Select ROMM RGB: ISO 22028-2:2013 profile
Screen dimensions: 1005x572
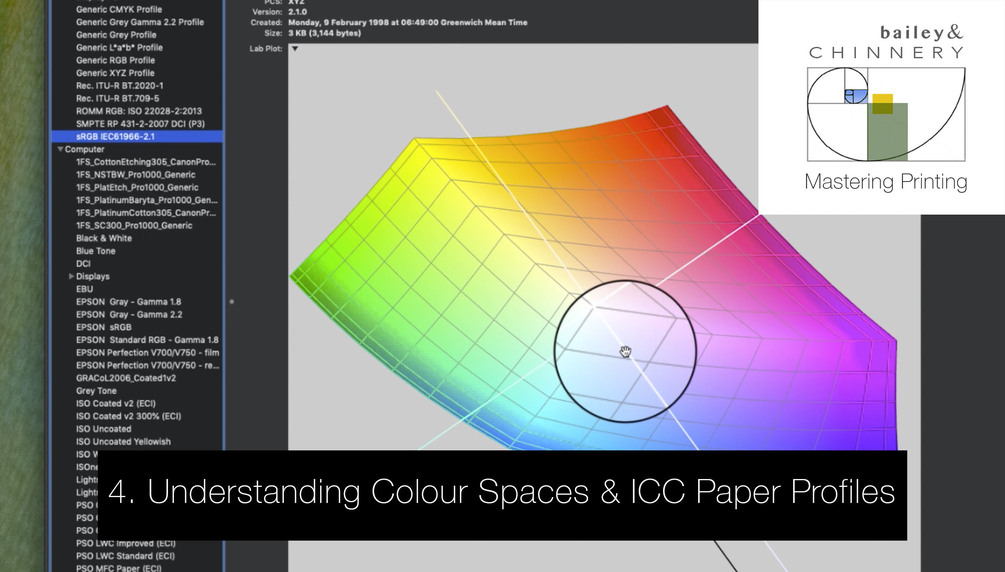click(x=138, y=111)
